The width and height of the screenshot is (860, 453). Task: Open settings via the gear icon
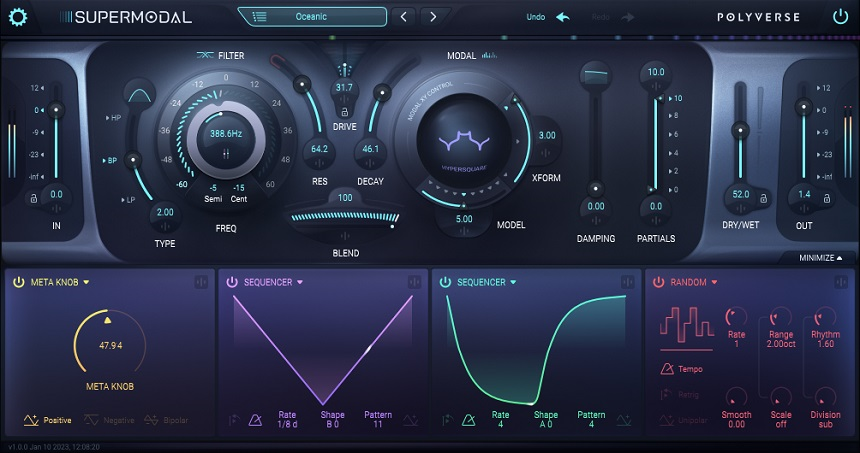coord(18,17)
